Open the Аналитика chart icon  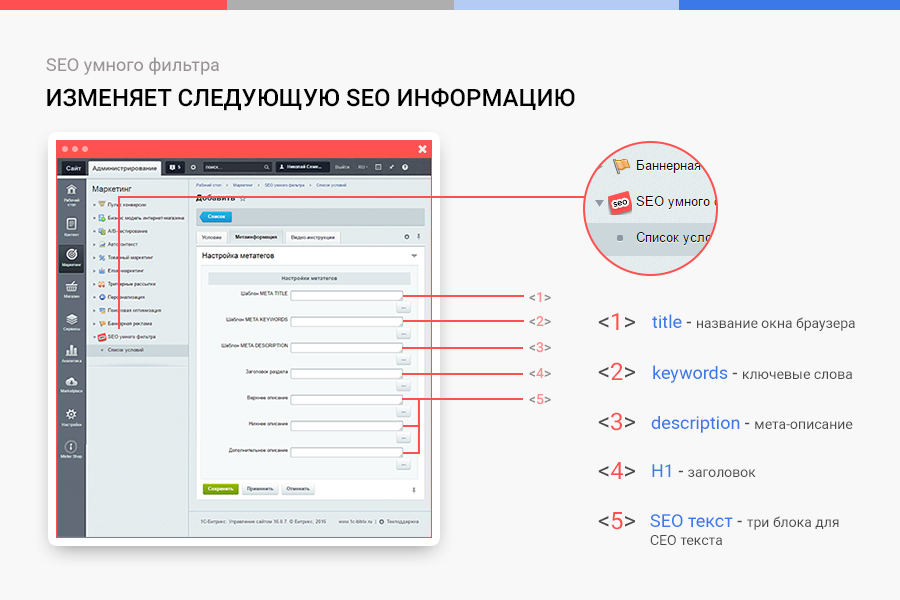(71, 354)
